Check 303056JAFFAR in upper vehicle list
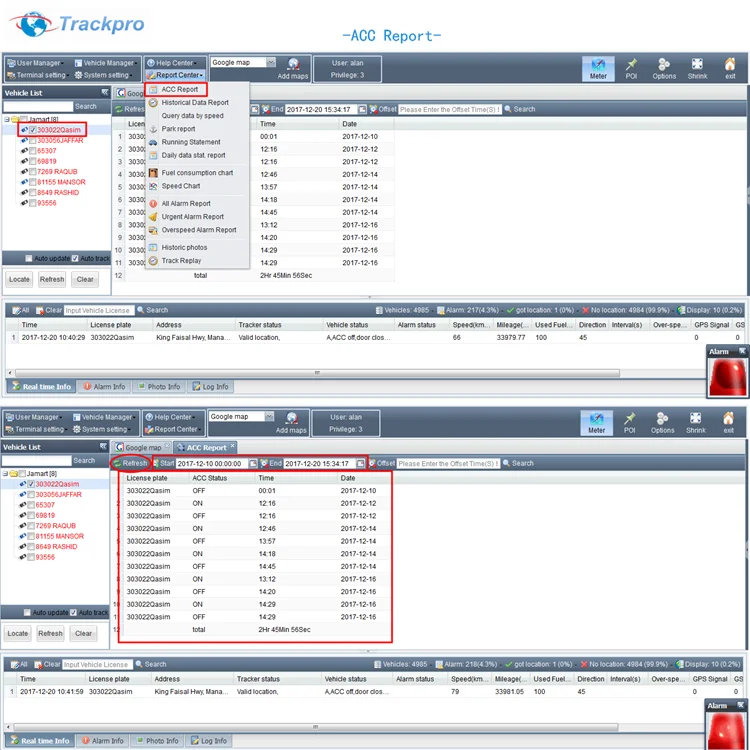This screenshot has height=750, width=750. coord(33,141)
